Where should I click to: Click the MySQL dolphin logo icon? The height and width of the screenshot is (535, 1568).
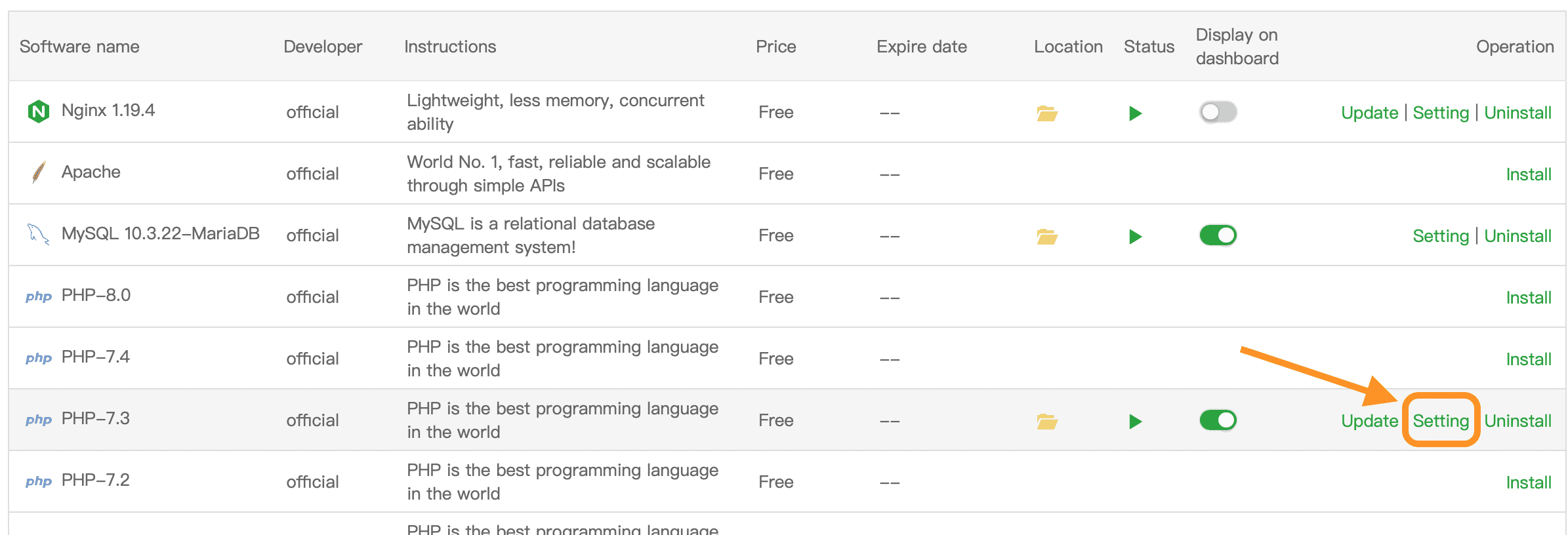point(38,234)
